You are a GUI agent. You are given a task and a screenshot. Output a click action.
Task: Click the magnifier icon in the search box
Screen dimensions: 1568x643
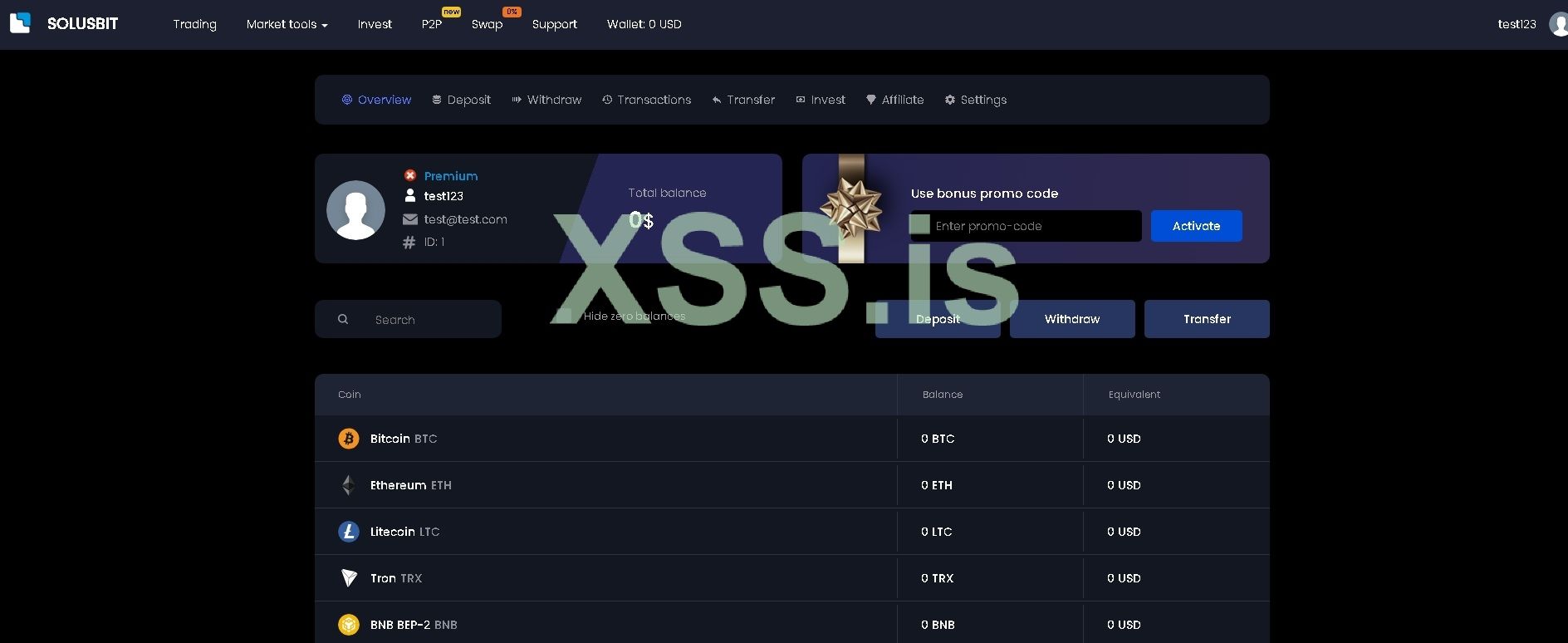click(x=343, y=319)
